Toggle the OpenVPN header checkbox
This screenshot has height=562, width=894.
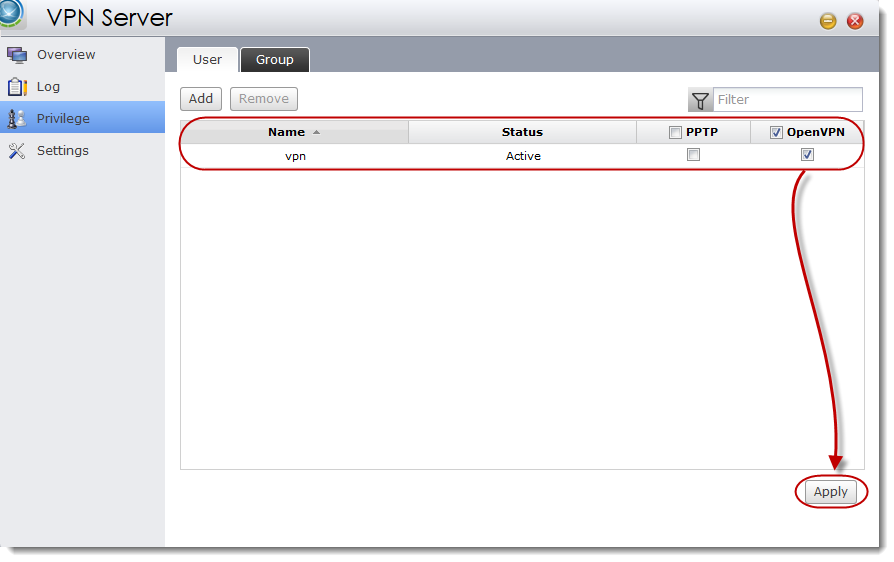776,133
